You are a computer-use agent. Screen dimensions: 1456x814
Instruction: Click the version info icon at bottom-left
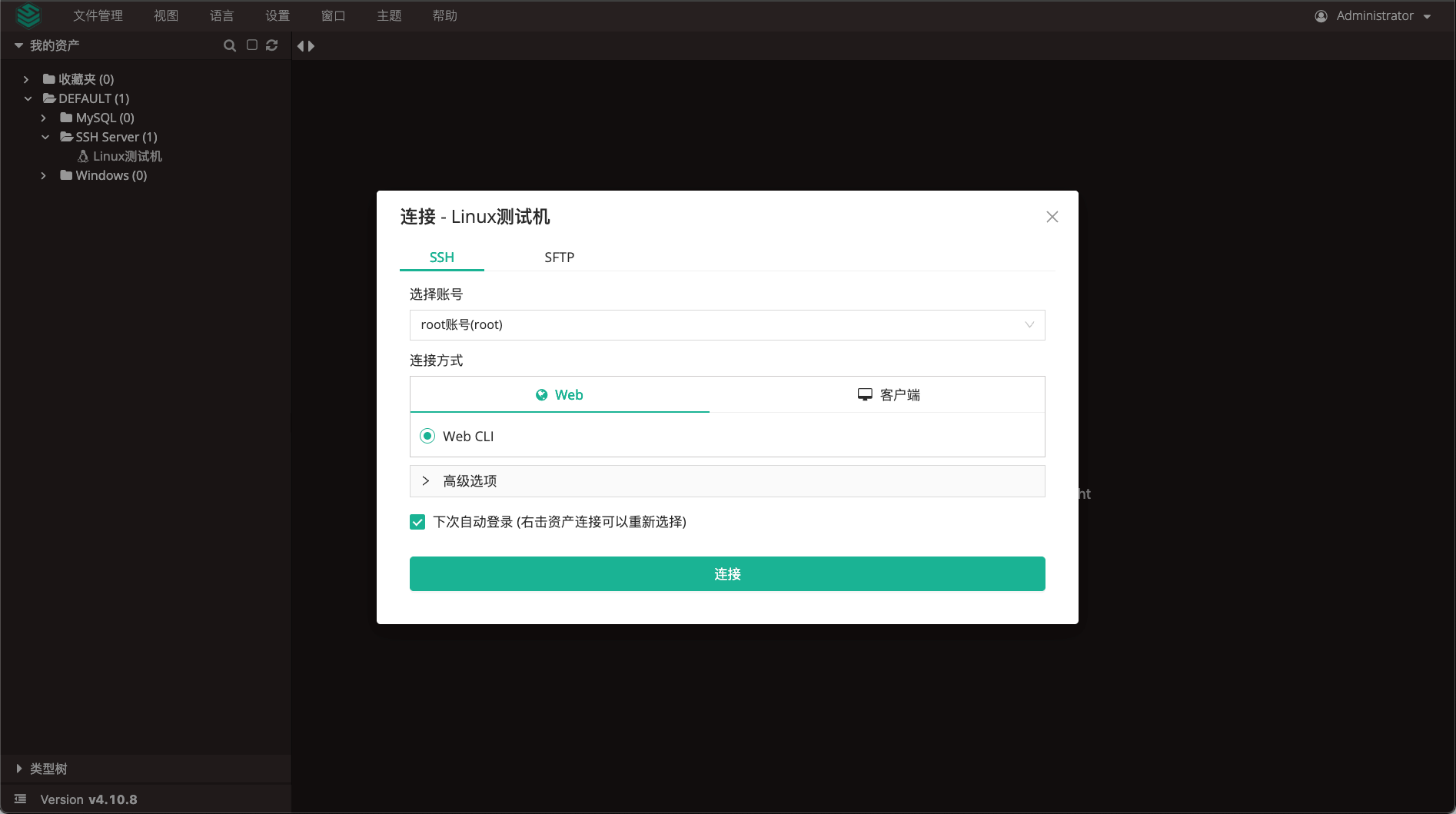pos(19,799)
